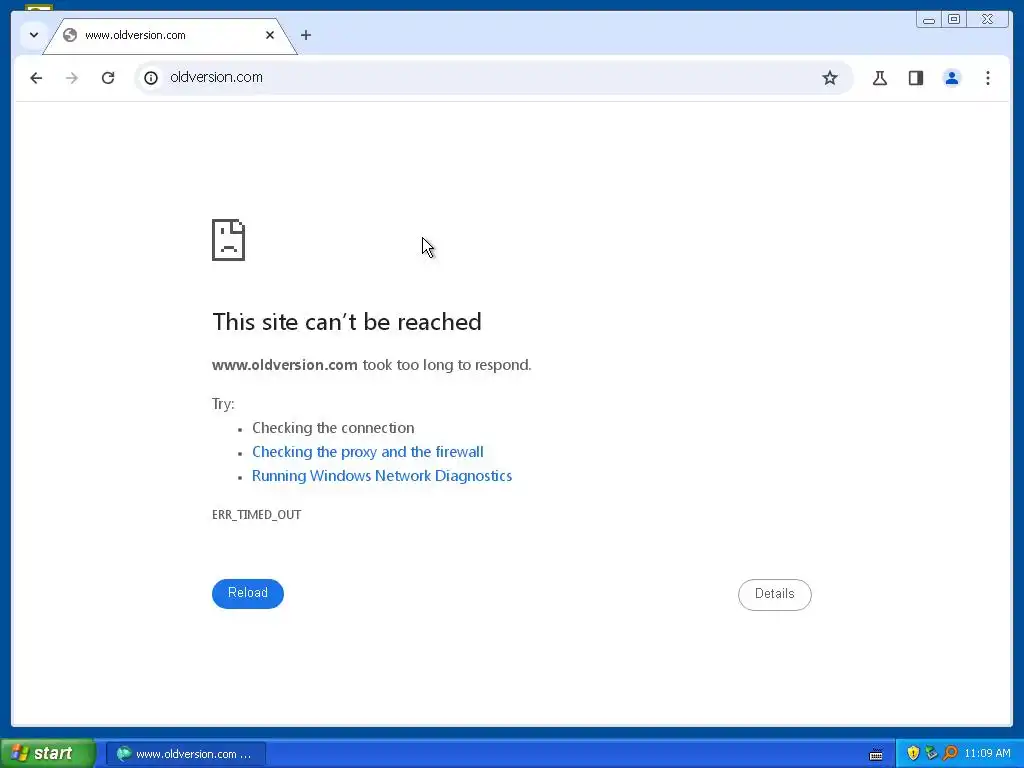This screenshot has height=768, width=1024.
Task: Open Running Windows Network Diagnostics link
Action: 382,476
